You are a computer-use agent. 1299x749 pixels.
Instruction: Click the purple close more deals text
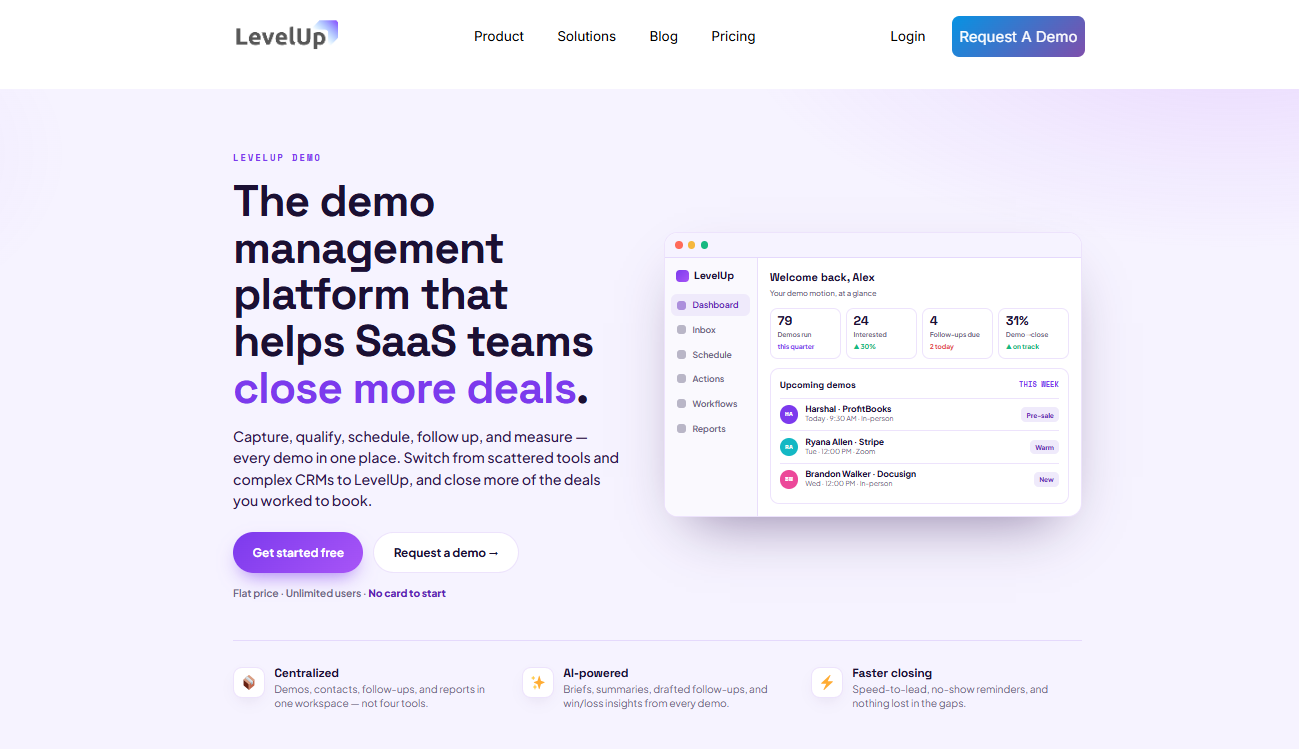pos(405,388)
